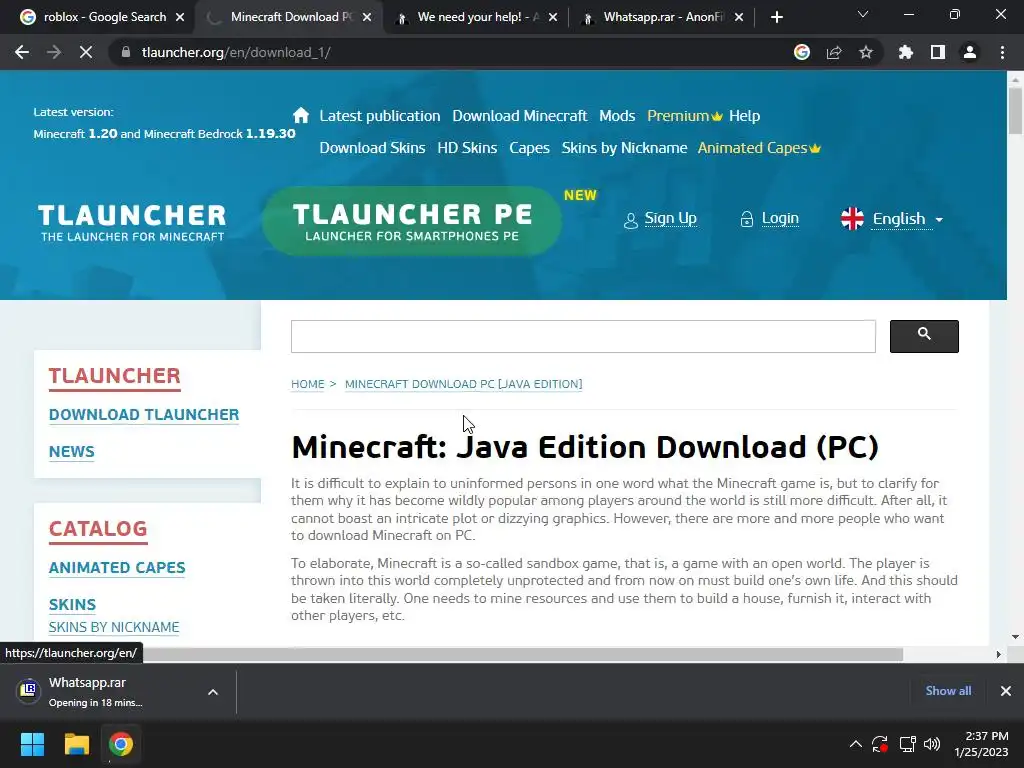Open File Explorer from the taskbar

[76, 744]
